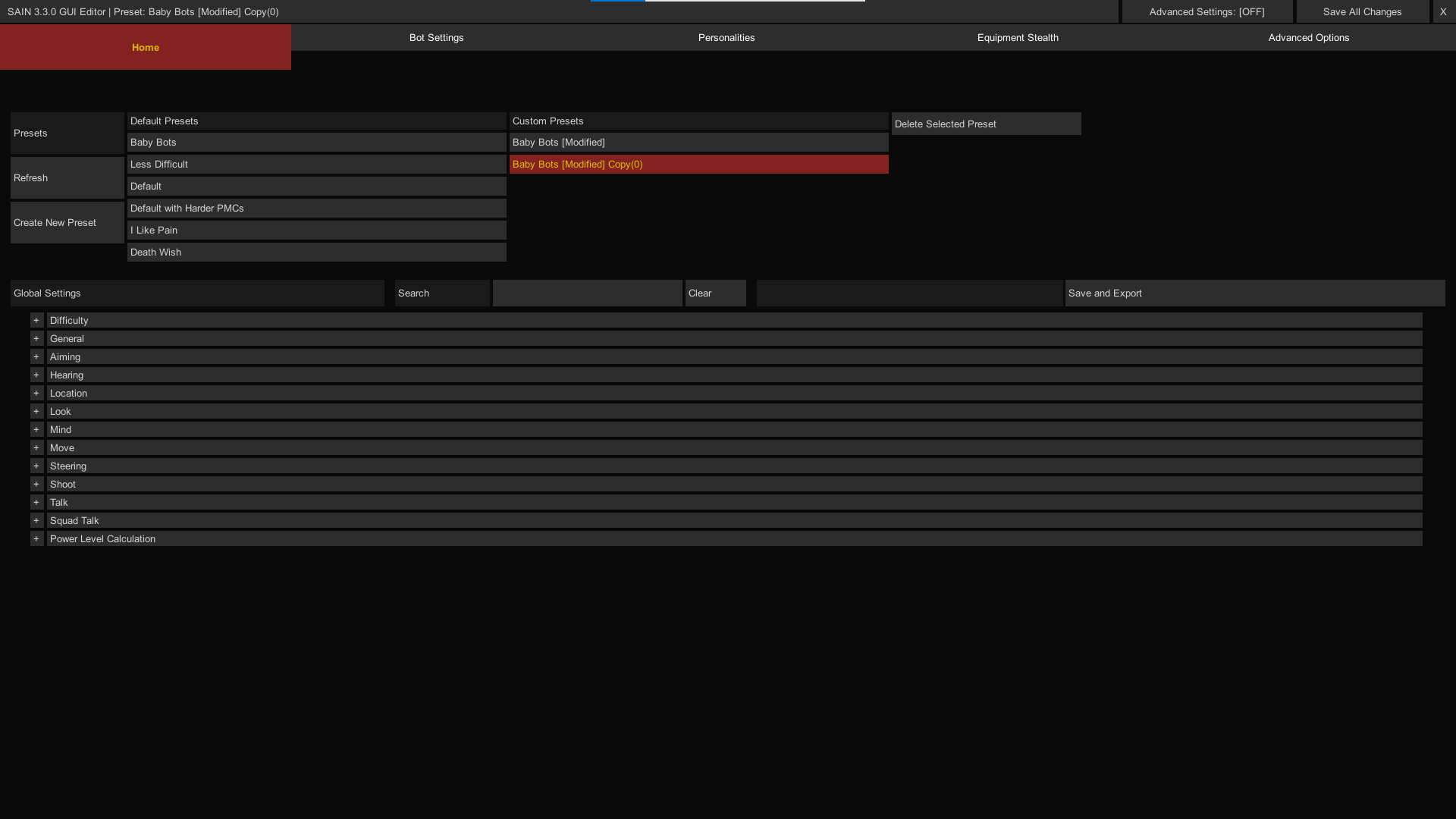Expand the Aiming settings section
The height and width of the screenshot is (819, 1456).
click(36, 357)
